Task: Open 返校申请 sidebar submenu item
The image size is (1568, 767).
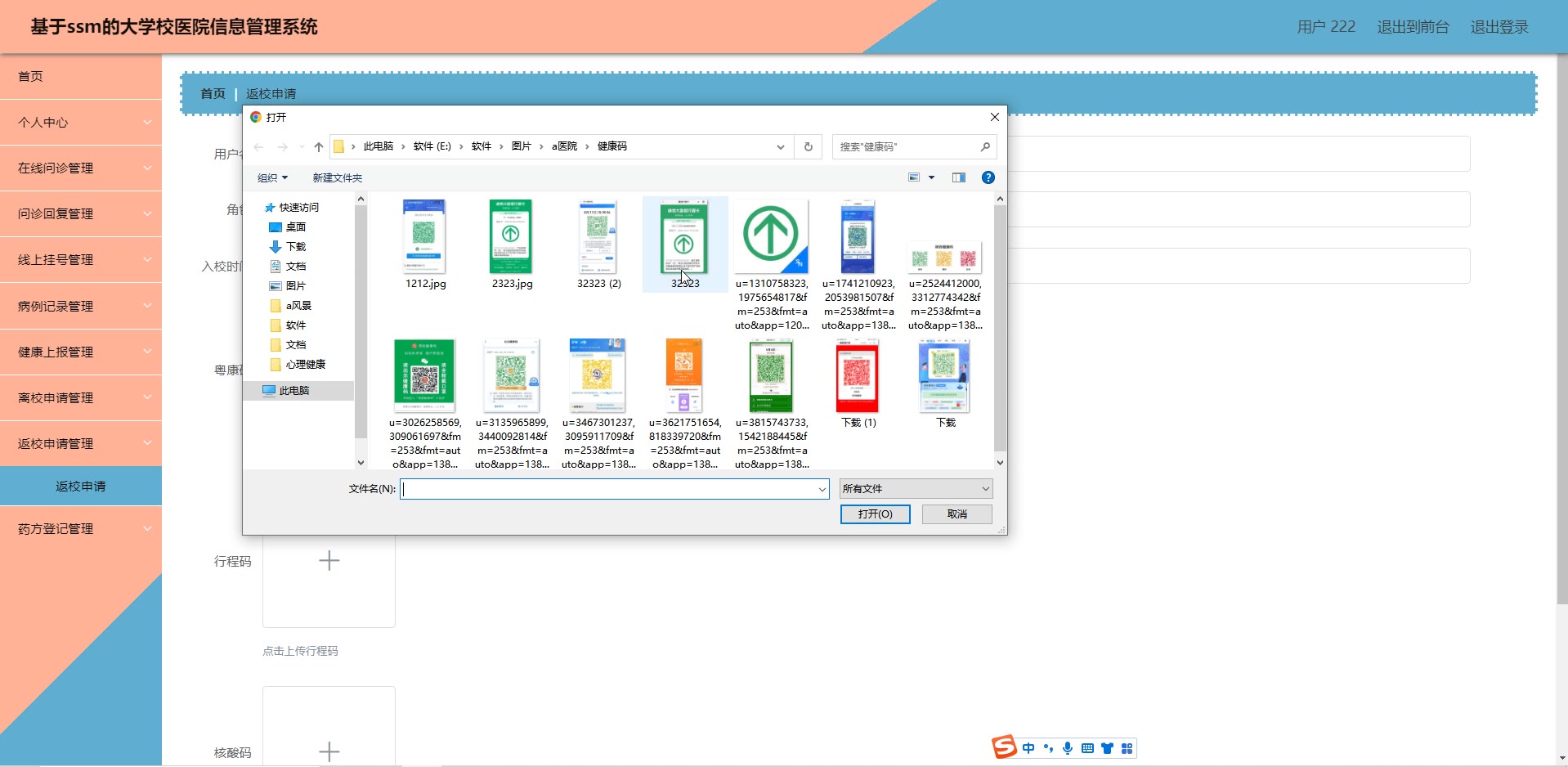Action: [x=81, y=486]
